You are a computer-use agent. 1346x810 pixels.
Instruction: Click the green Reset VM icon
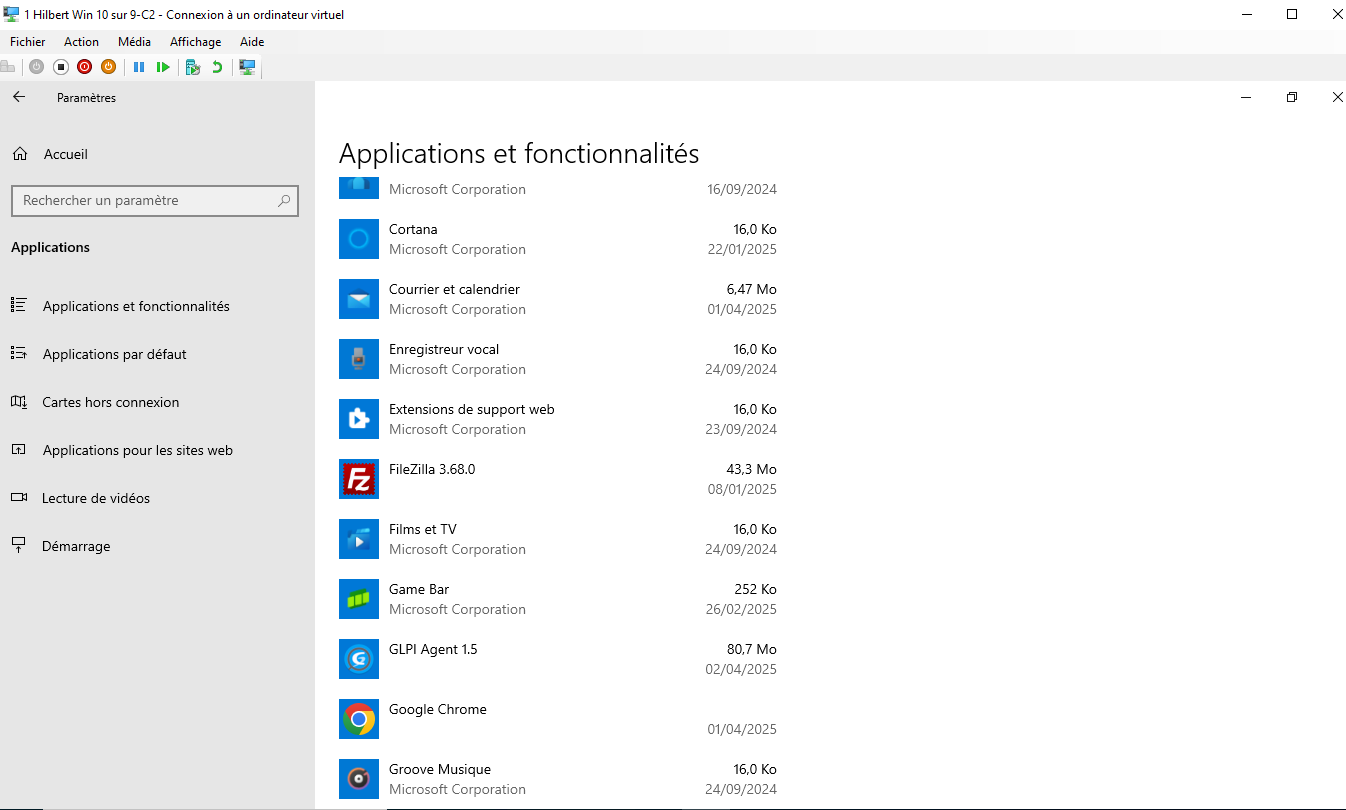click(163, 67)
